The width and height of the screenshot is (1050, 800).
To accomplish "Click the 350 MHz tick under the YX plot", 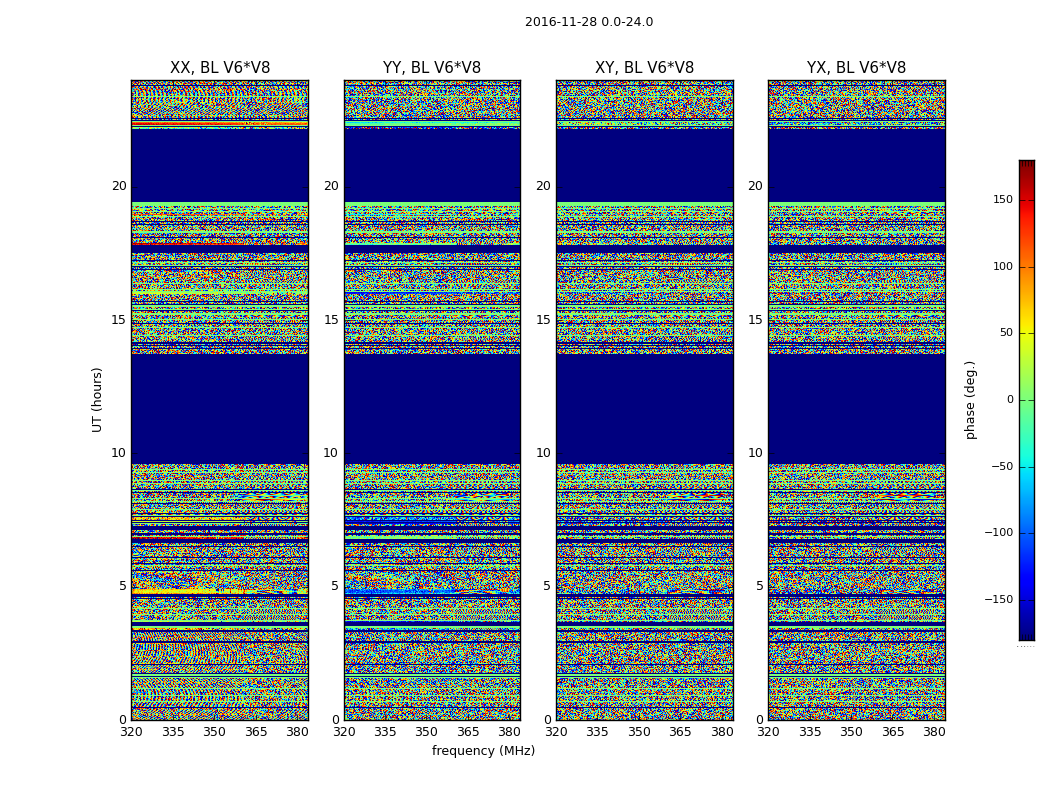I will pos(851,732).
